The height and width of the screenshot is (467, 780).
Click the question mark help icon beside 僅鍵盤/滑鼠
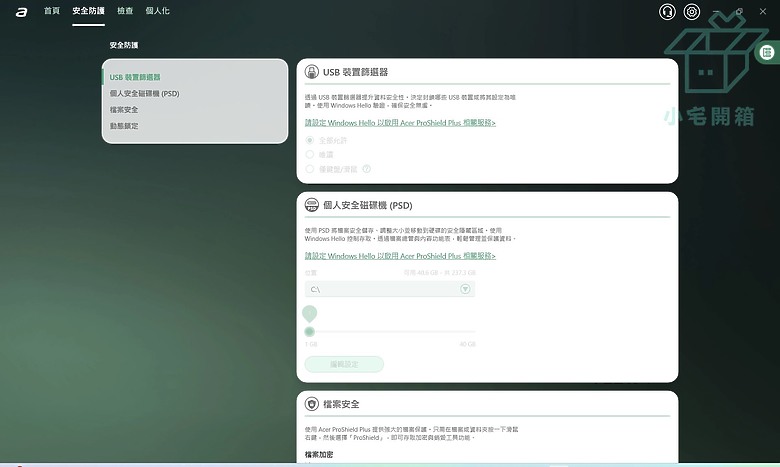click(x=367, y=169)
